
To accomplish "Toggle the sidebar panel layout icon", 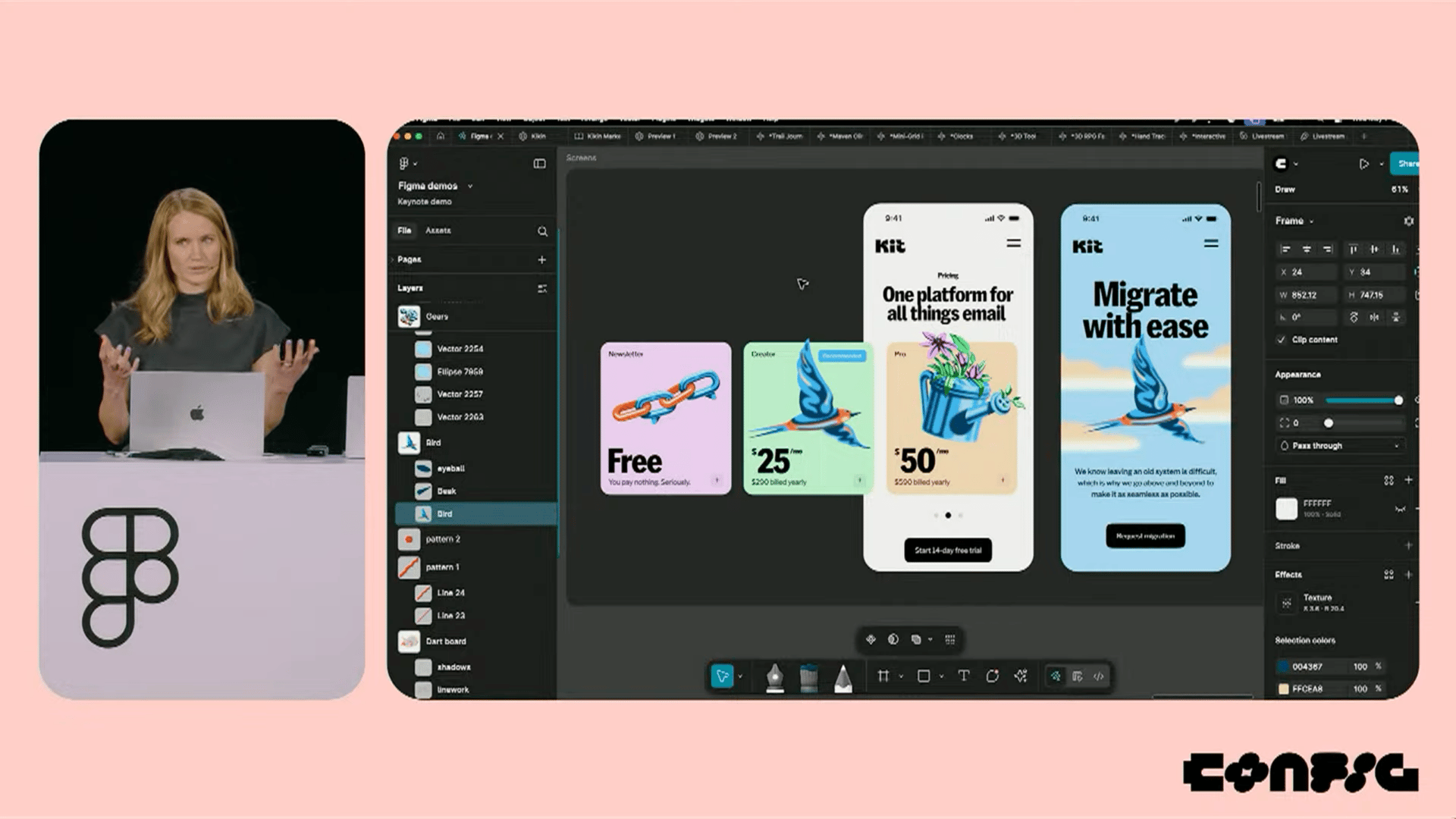I will [539, 163].
